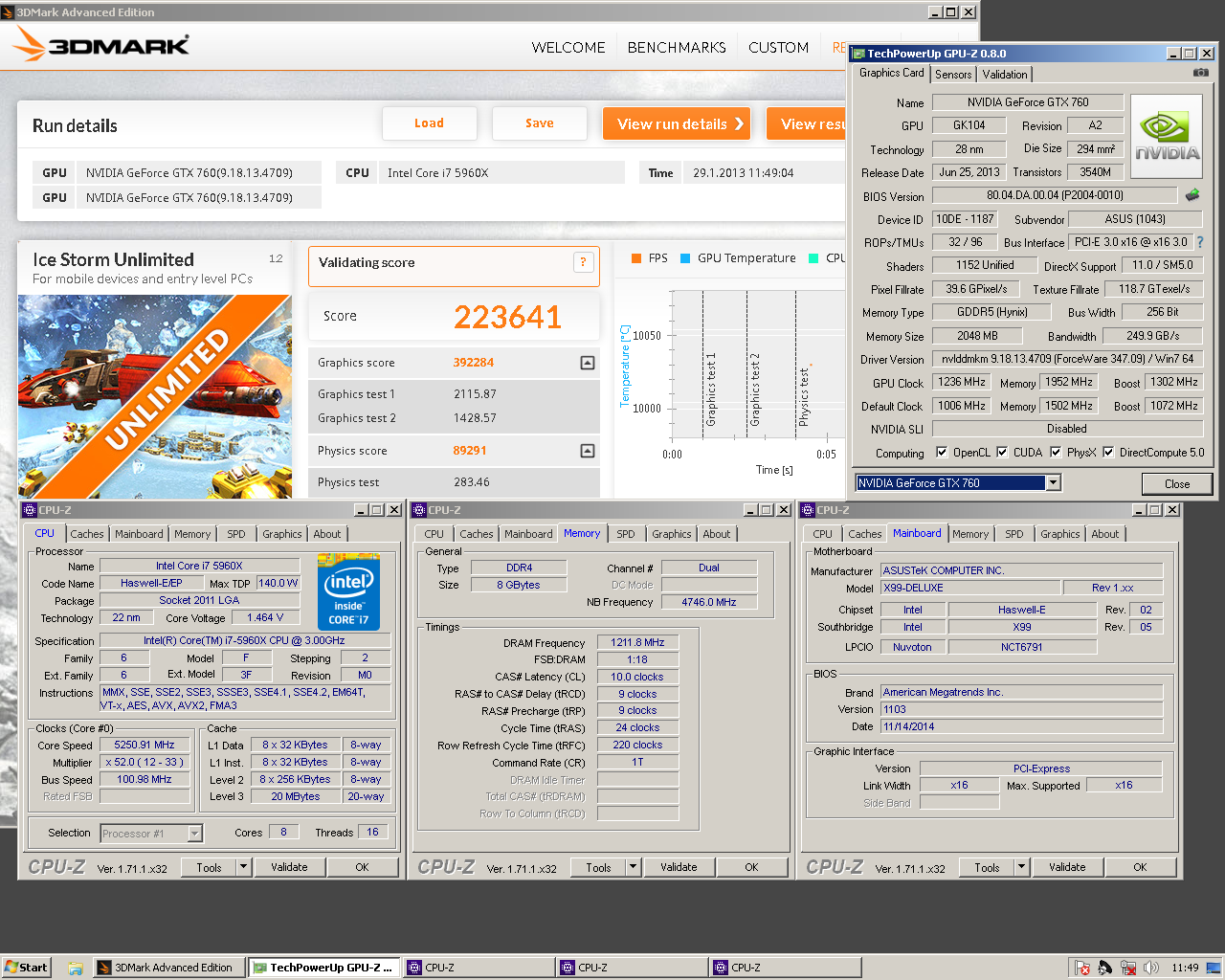
Task: Click the red shield security tray icon
Action: click(x=1082, y=968)
